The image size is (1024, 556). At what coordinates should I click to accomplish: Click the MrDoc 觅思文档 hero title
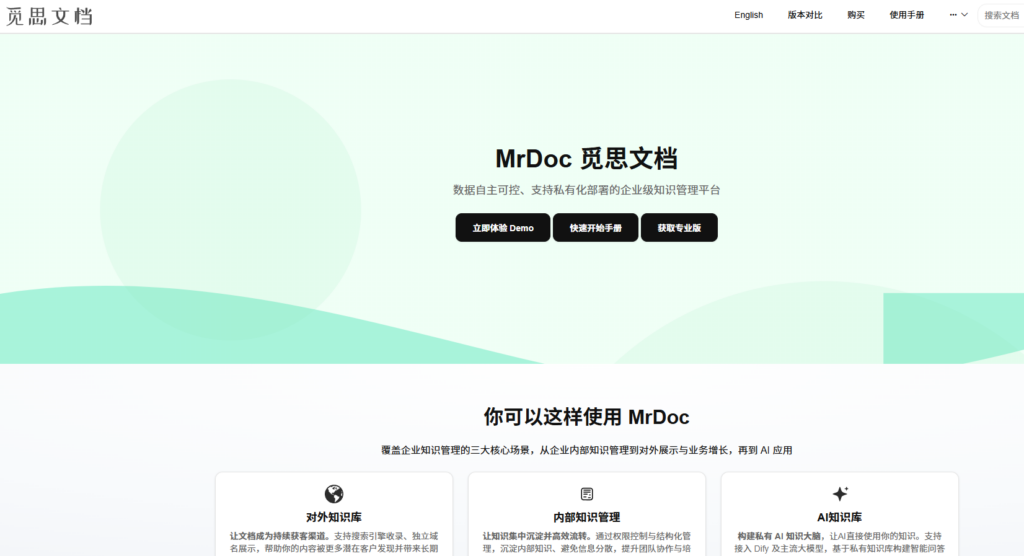tap(586, 159)
